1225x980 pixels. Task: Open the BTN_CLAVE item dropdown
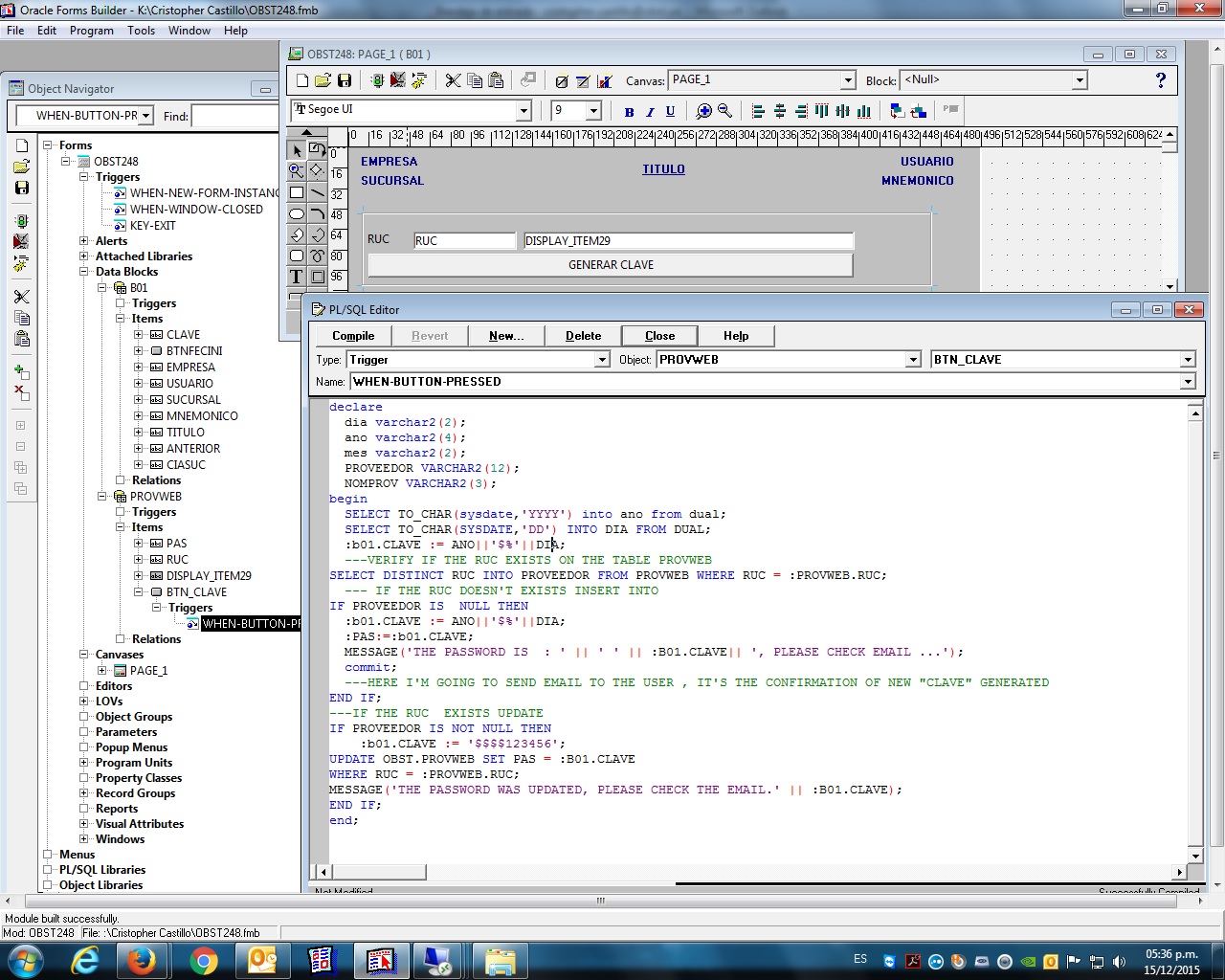(x=1188, y=360)
